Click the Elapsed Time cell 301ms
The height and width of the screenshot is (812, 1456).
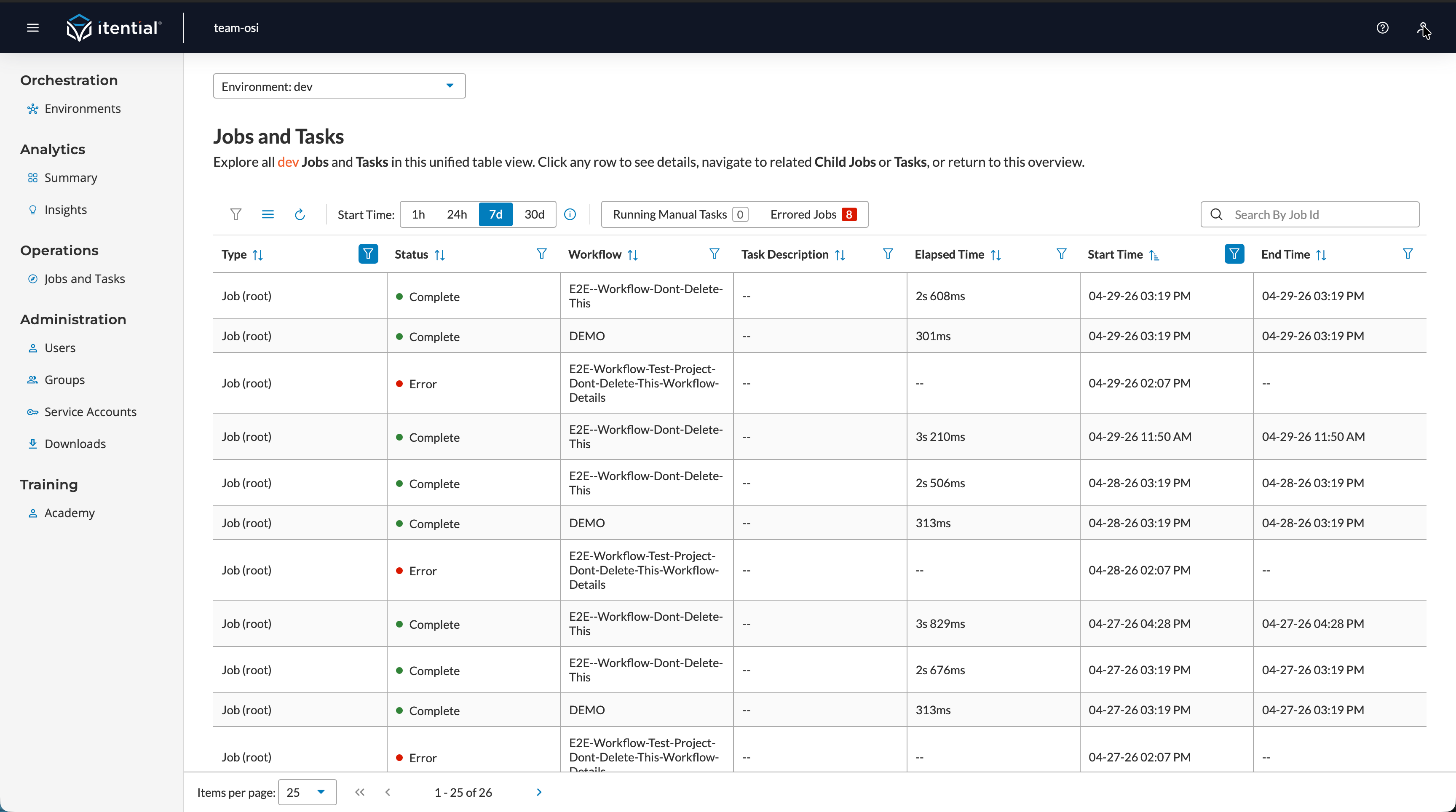(994, 336)
